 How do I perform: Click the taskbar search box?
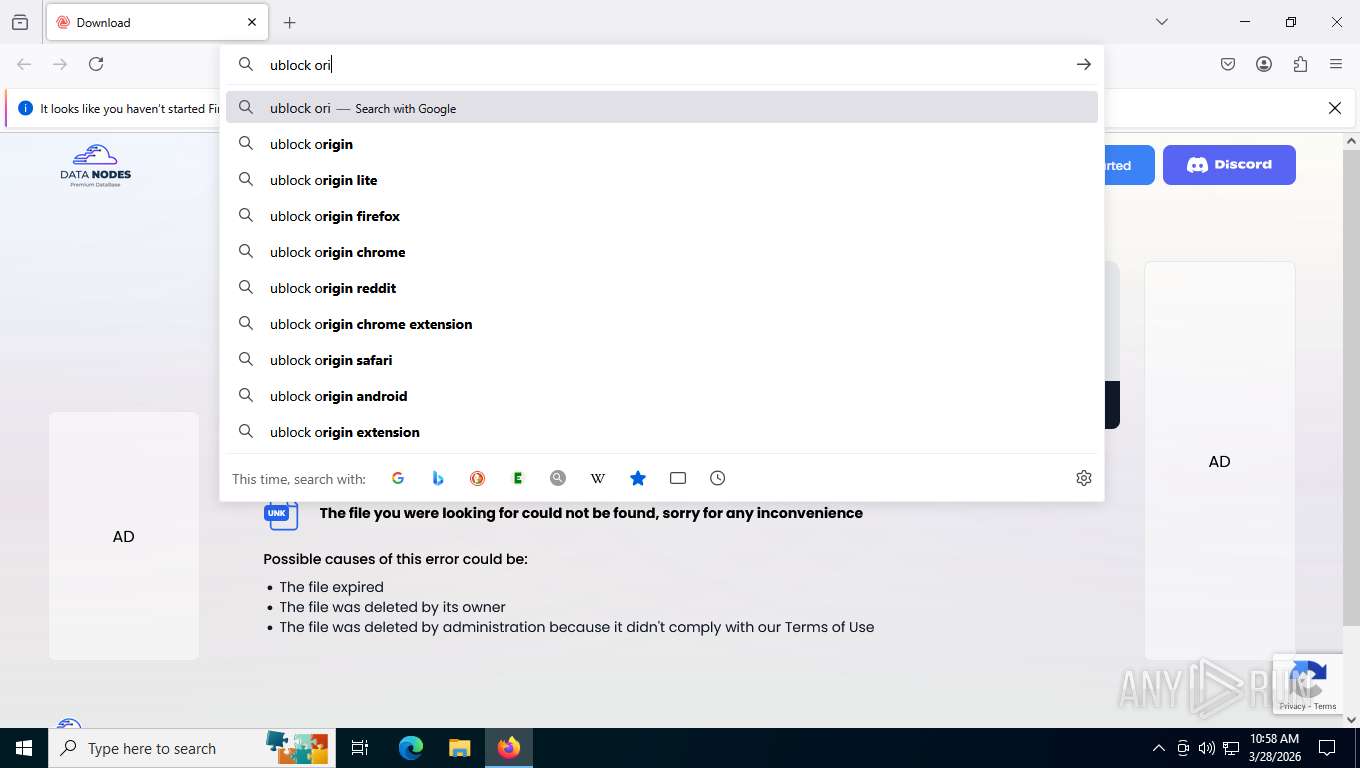click(x=192, y=748)
